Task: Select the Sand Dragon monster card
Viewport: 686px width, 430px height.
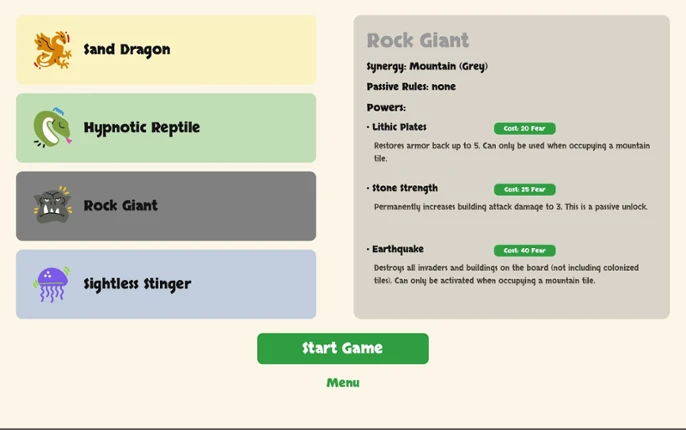Action: point(166,49)
